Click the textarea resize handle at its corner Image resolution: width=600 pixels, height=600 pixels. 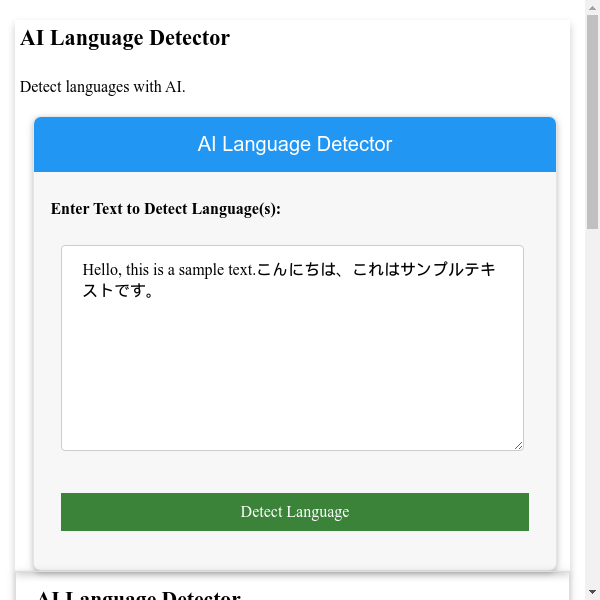click(x=518, y=445)
